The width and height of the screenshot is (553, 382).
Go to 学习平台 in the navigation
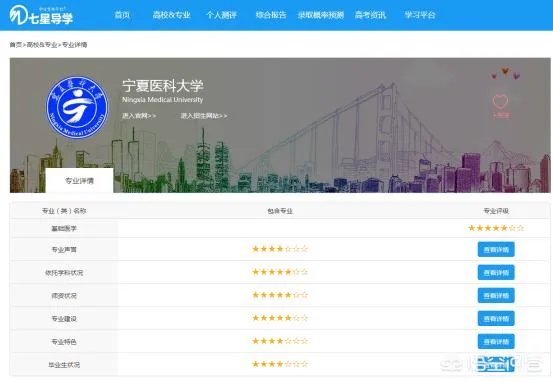click(x=420, y=15)
